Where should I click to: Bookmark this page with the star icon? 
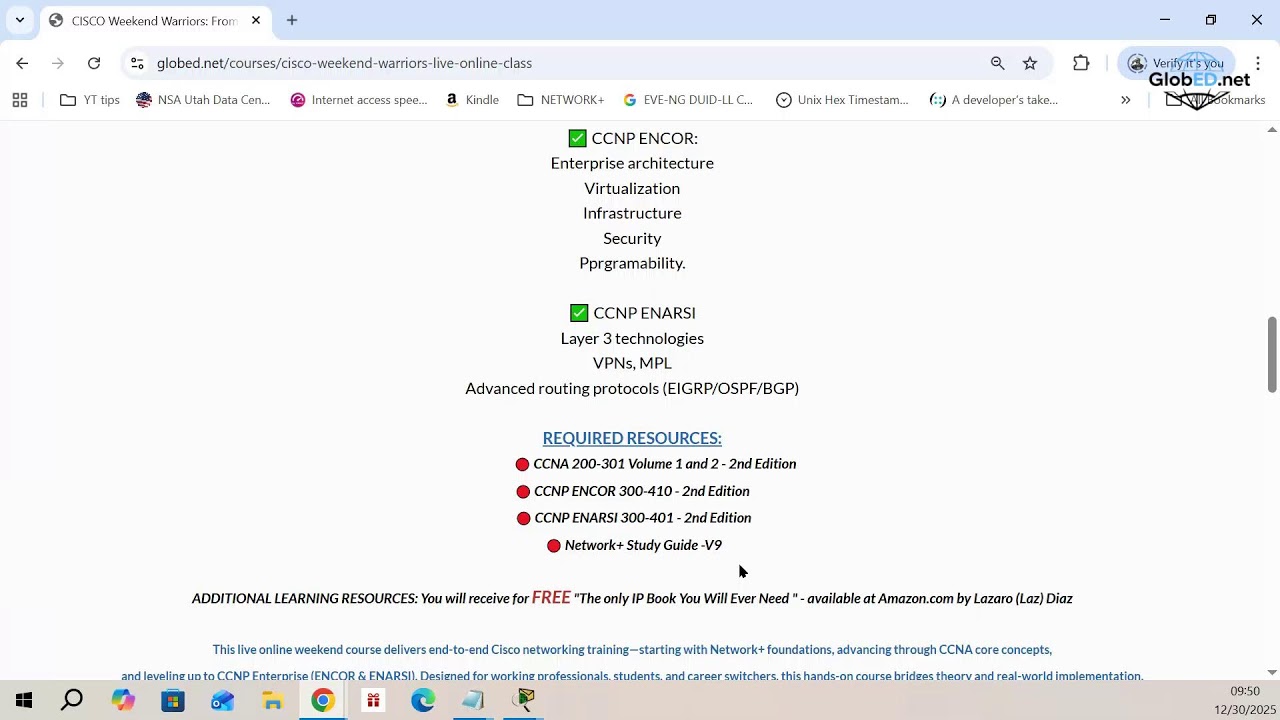point(1030,63)
